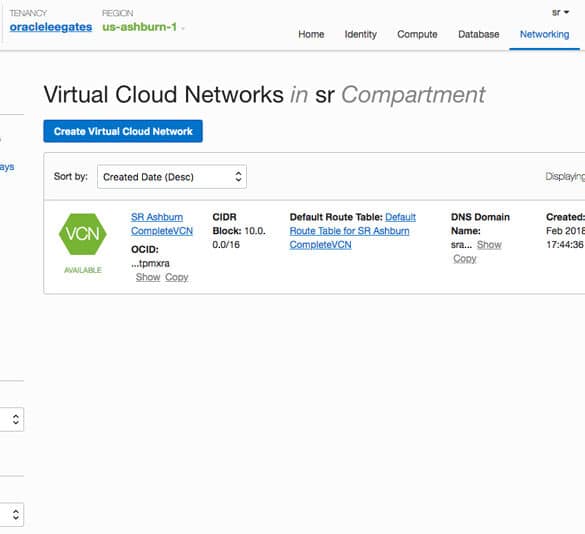
Task: Copy the DNS domain name
Action: click(464, 259)
